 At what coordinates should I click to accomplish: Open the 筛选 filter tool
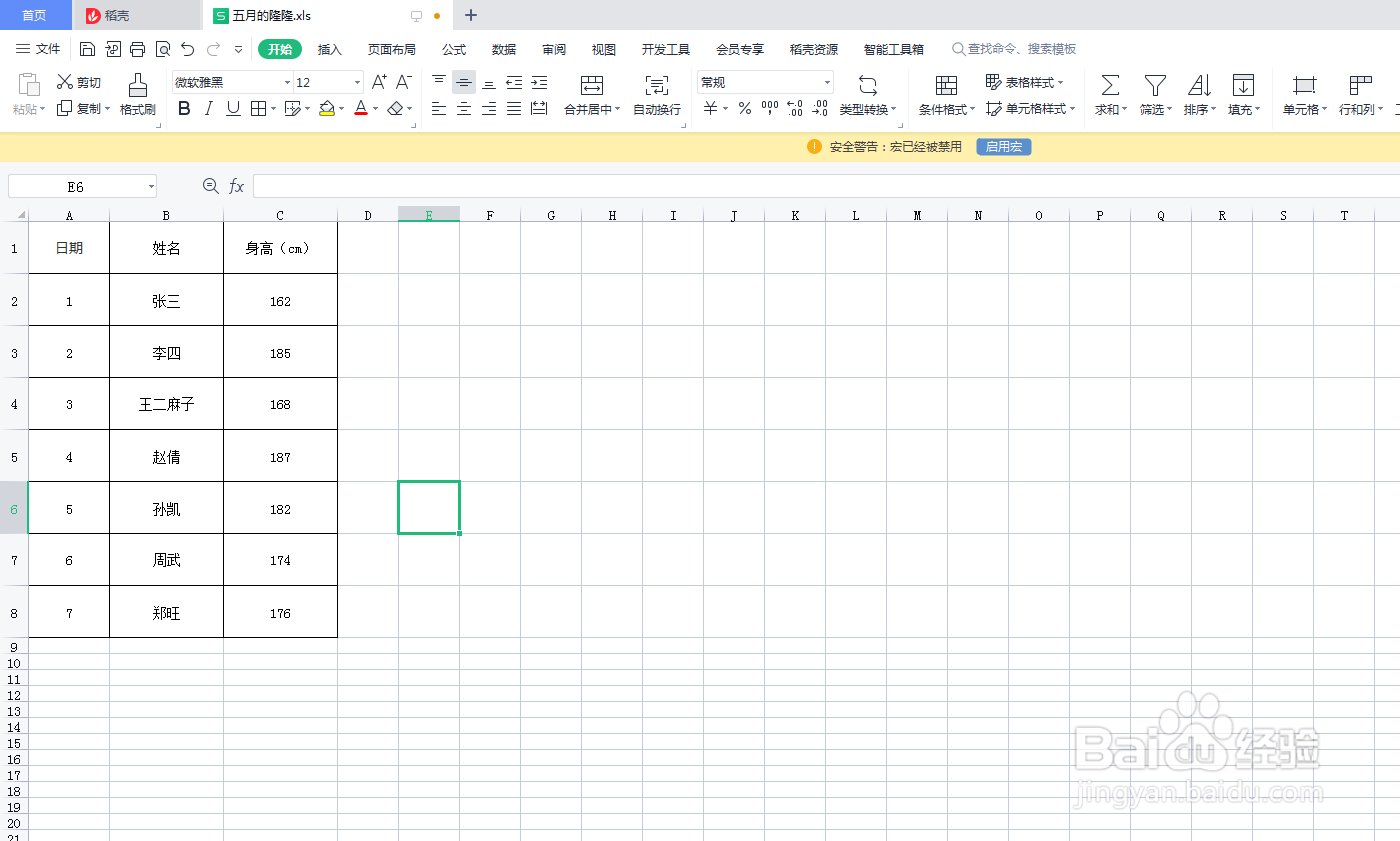[x=1154, y=95]
